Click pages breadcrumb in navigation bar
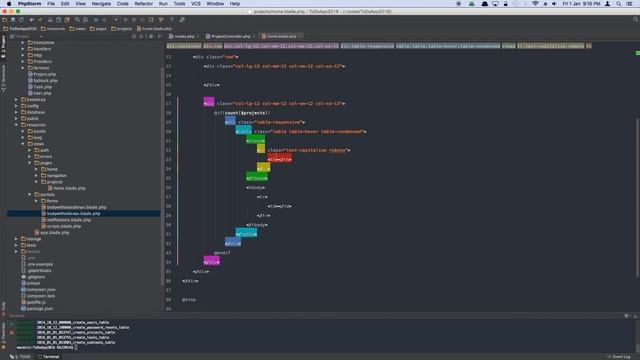The width and height of the screenshot is (640, 360). click(x=98, y=29)
